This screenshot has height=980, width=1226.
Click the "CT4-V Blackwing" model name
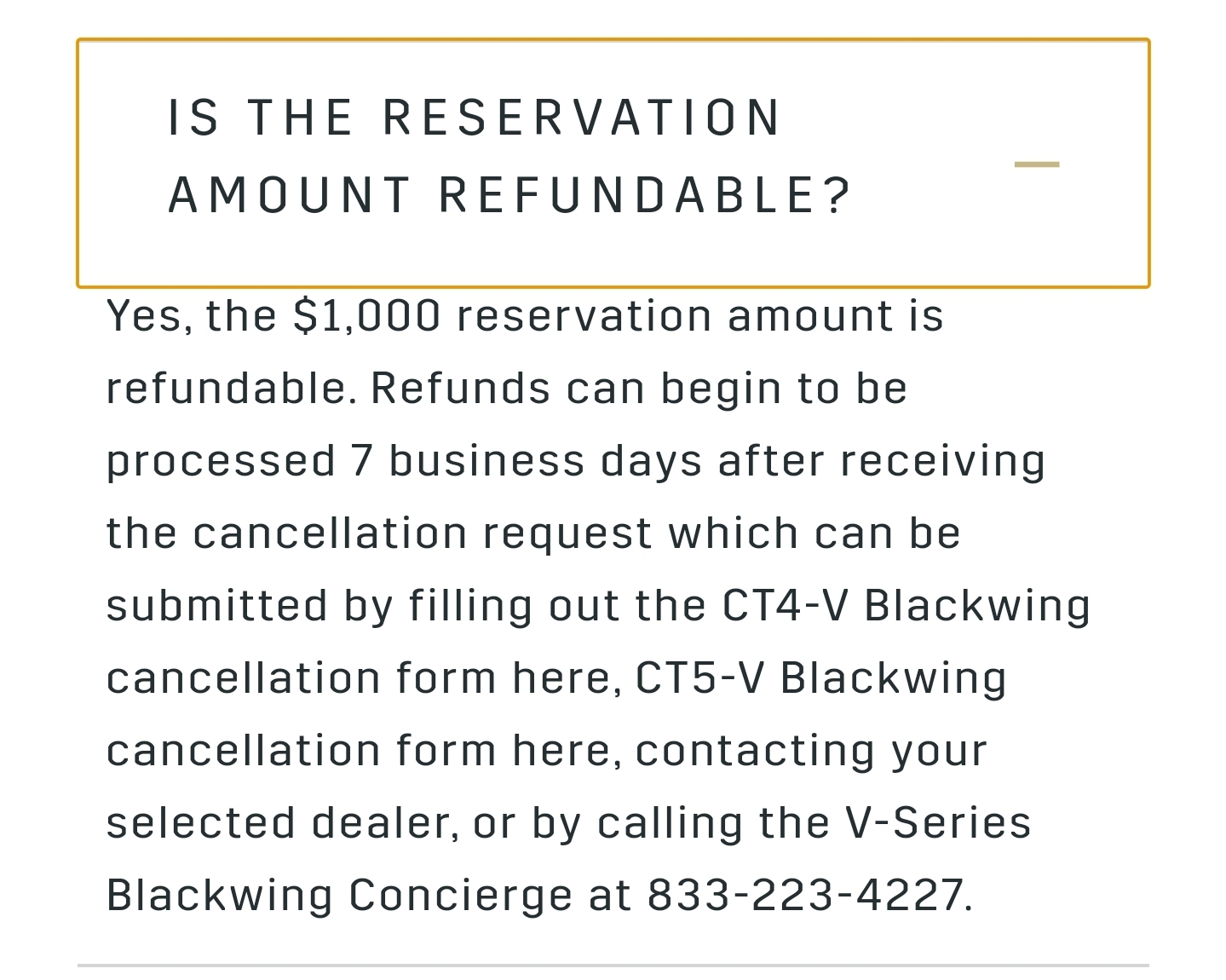pos(906,606)
